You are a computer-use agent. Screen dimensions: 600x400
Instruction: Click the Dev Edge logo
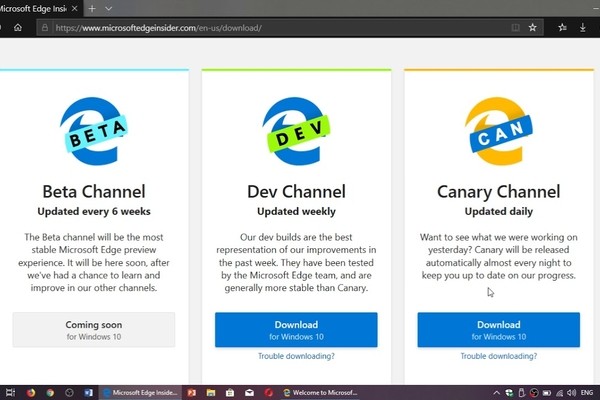[x=296, y=131]
